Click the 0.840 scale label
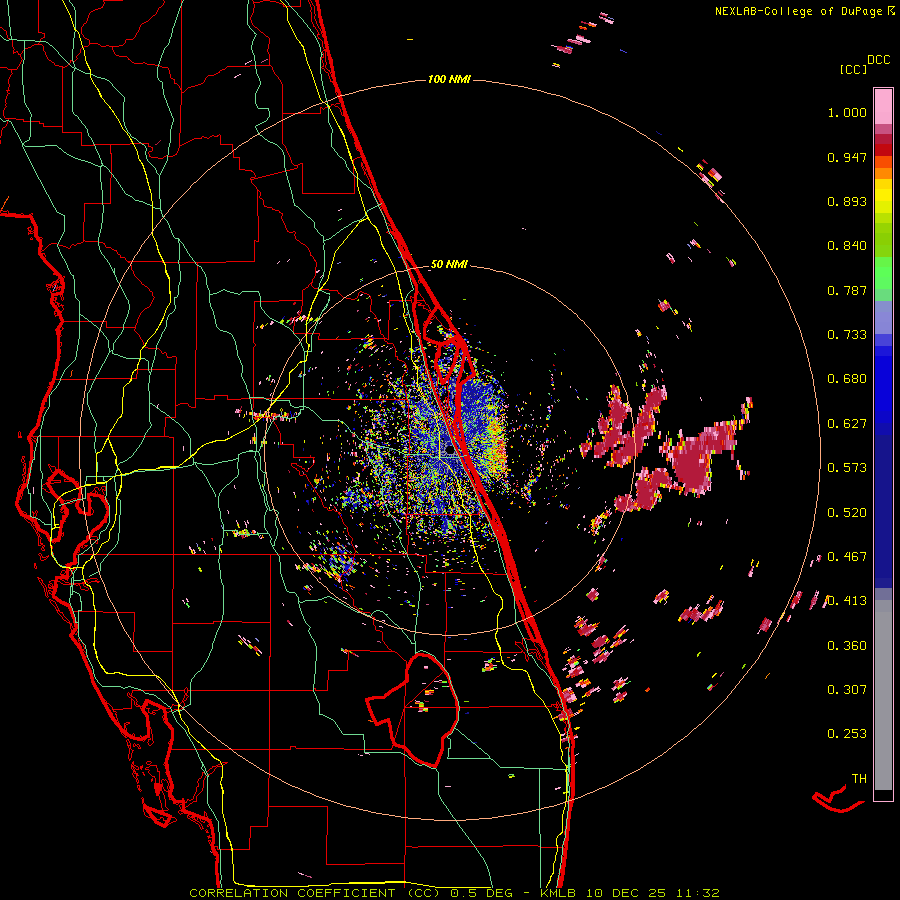Image resolution: width=900 pixels, height=900 pixels. coord(847,246)
